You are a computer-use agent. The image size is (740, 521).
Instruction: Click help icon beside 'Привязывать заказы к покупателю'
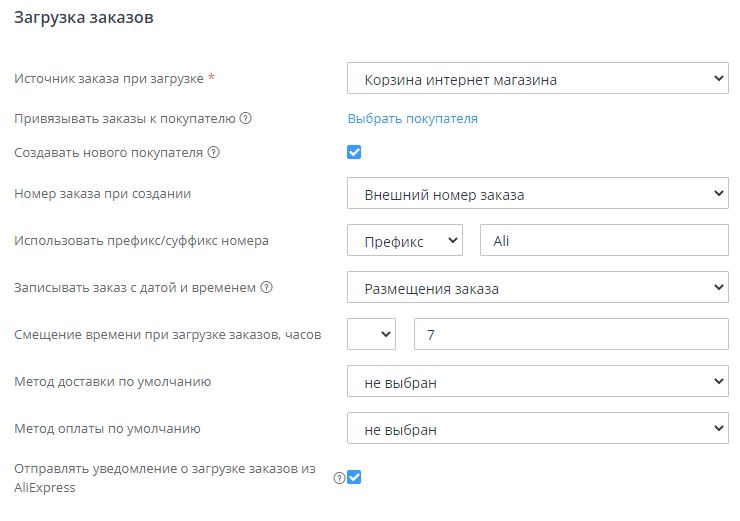tap(245, 119)
